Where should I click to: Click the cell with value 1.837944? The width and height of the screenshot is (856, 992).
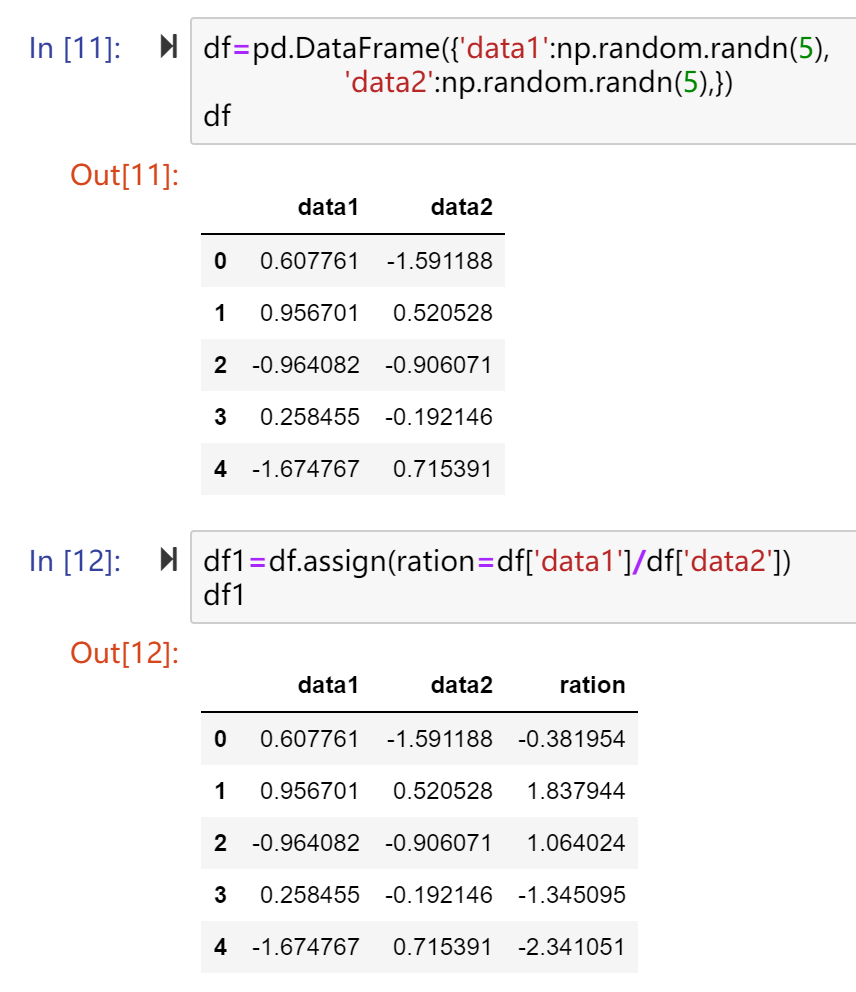[x=576, y=791]
